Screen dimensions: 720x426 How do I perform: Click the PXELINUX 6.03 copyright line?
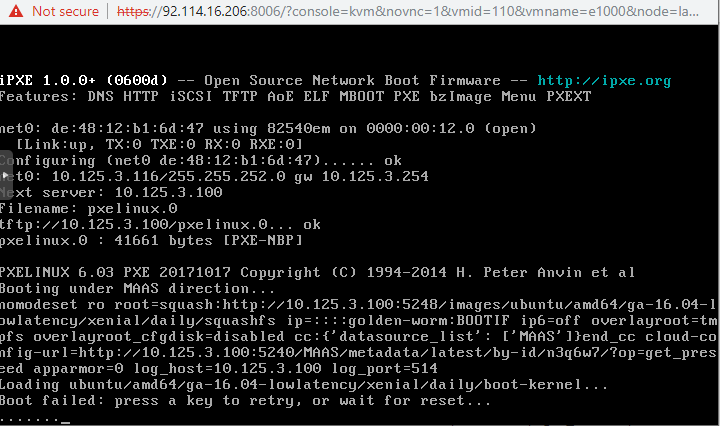316,272
